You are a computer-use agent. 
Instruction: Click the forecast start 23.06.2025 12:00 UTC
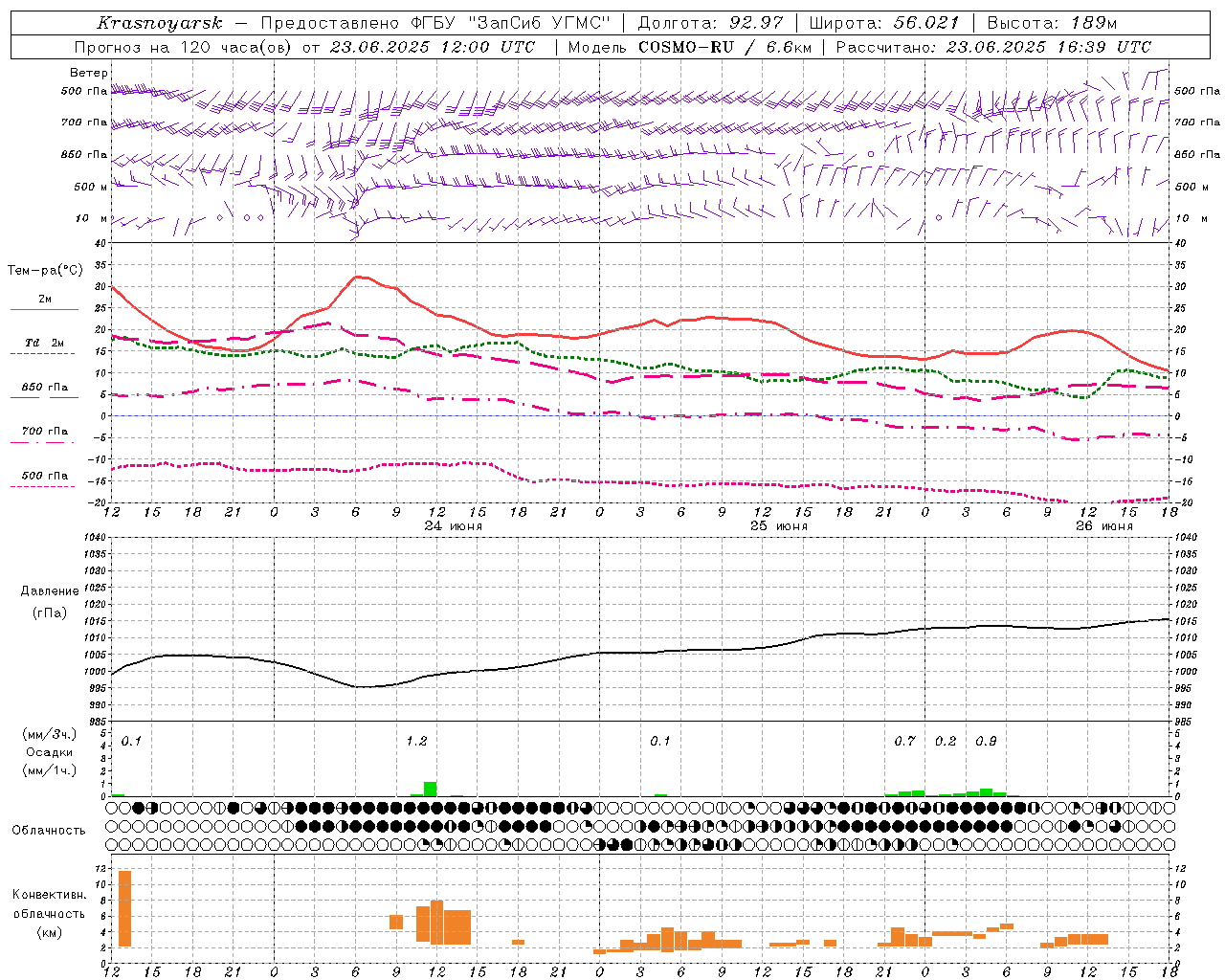[x=433, y=47]
